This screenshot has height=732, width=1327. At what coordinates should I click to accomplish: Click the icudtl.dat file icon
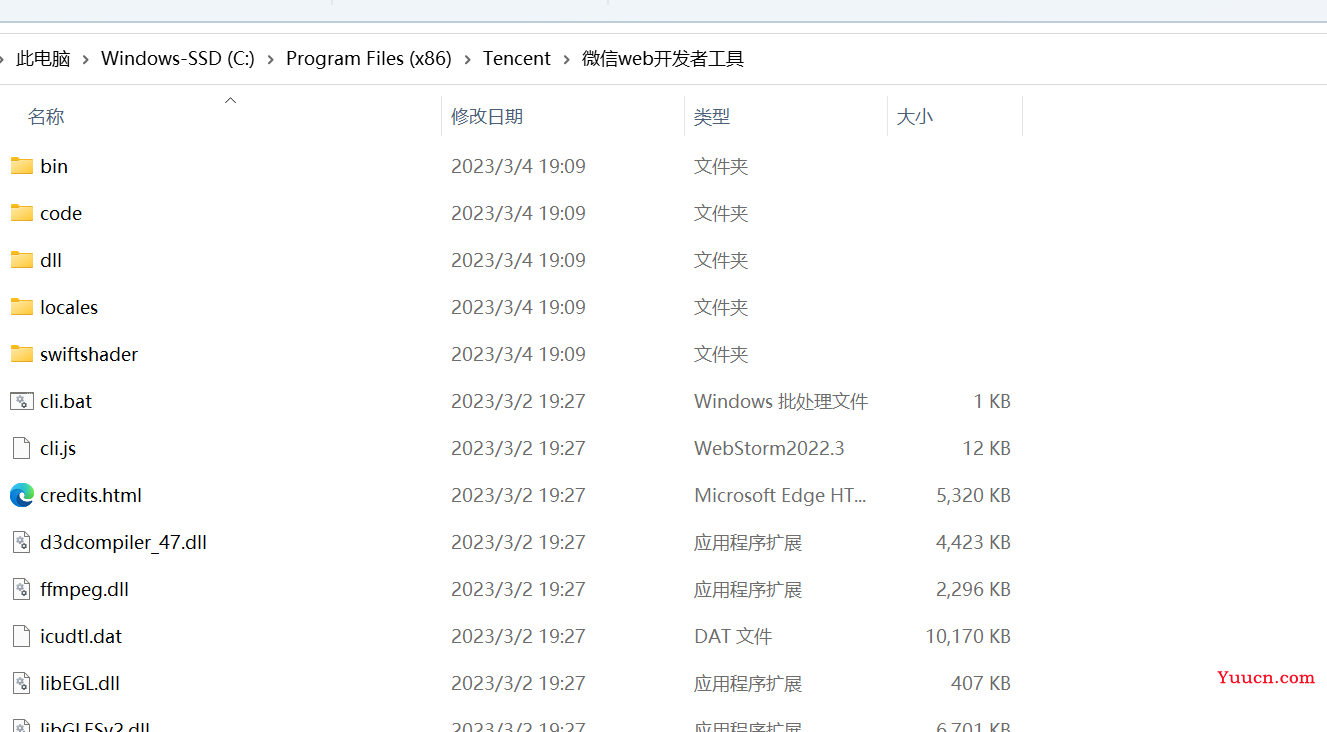[22, 636]
